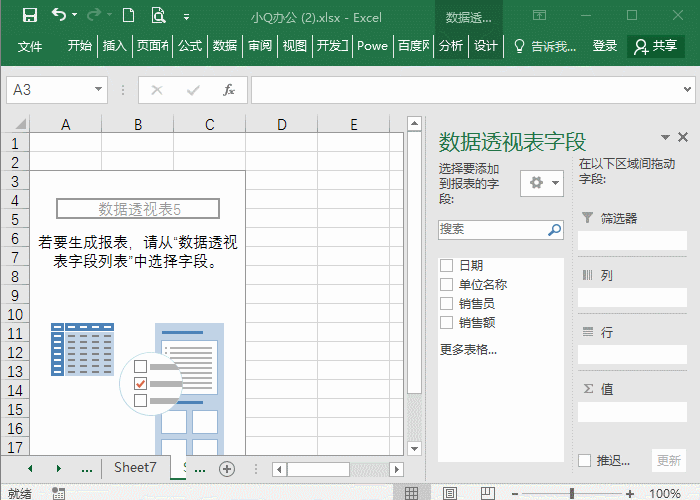Check the 销售员 field checkbox

[x=446, y=304]
